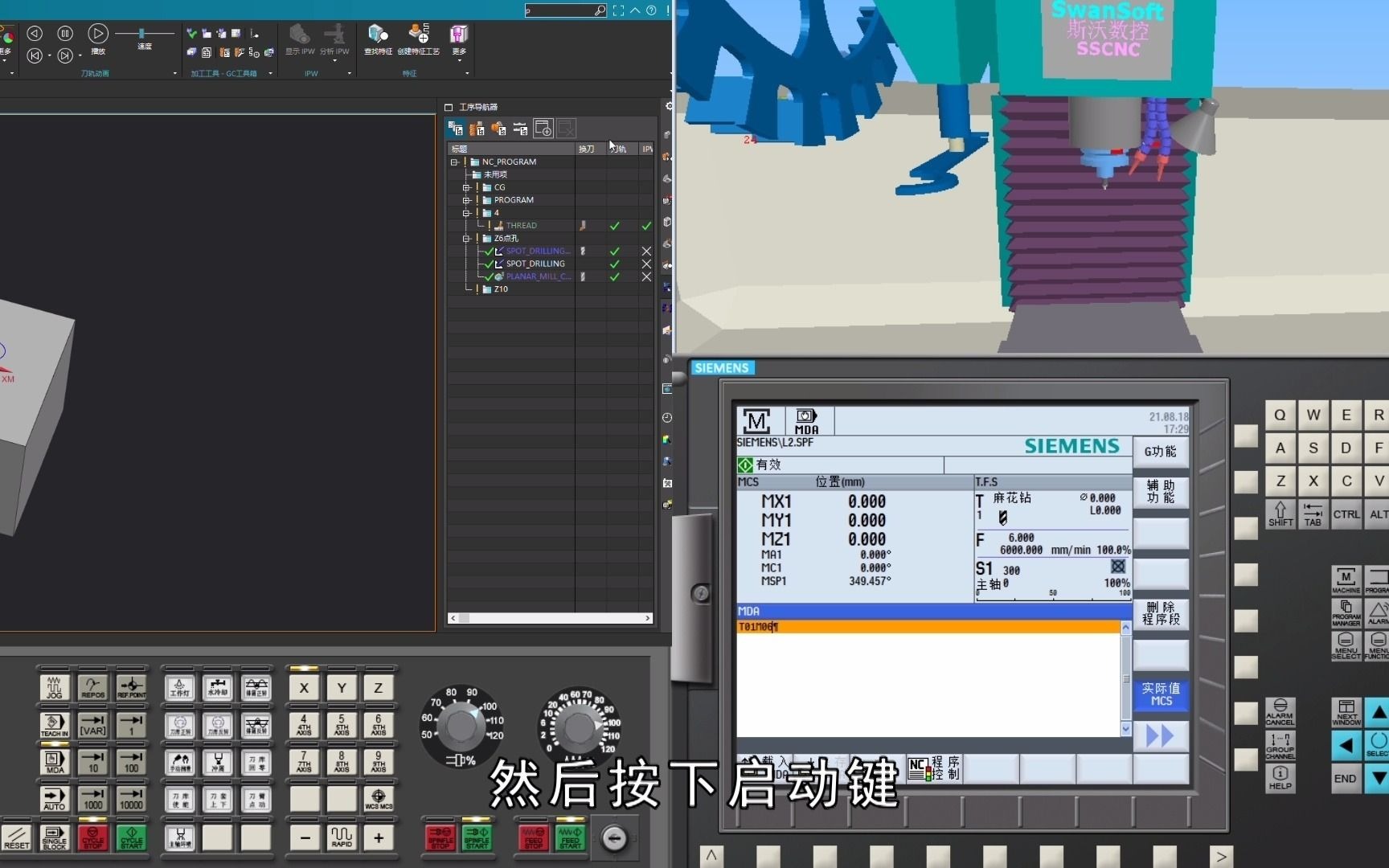The height and width of the screenshot is (868, 1389).
Task: Turn the key switch on machine panel
Action: click(x=614, y=838)
